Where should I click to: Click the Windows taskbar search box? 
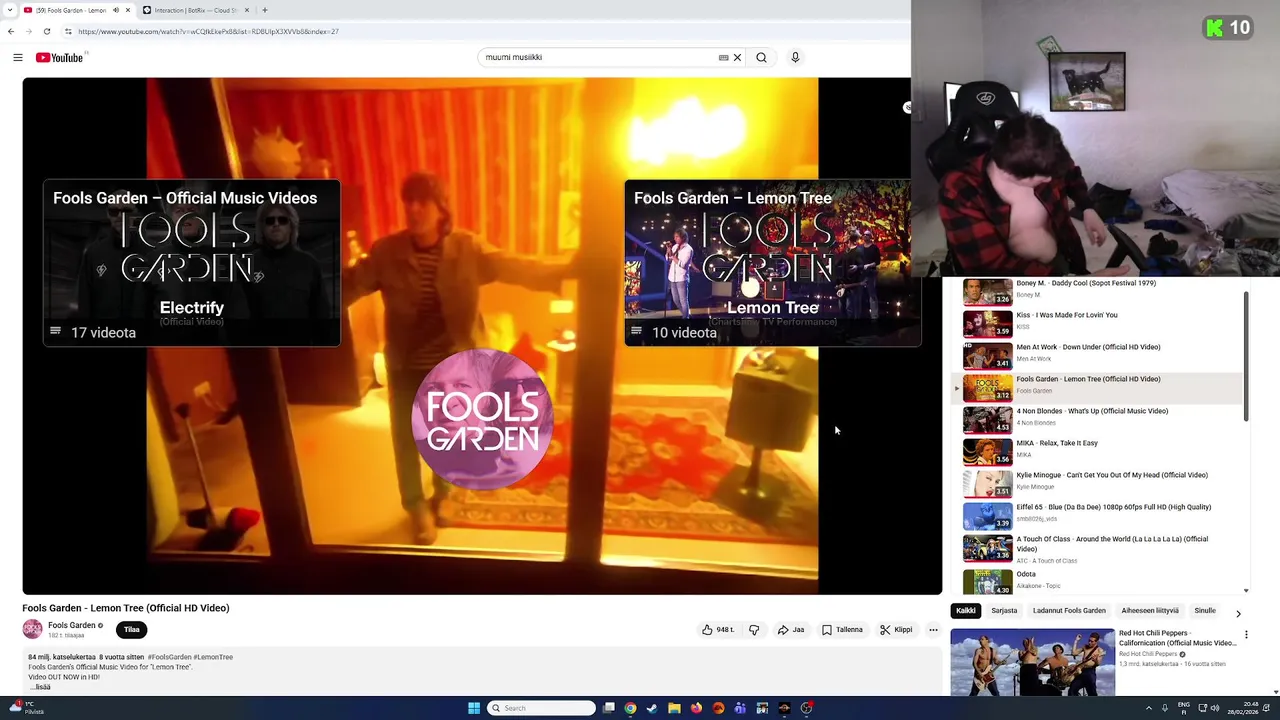[x=541, y=708]
